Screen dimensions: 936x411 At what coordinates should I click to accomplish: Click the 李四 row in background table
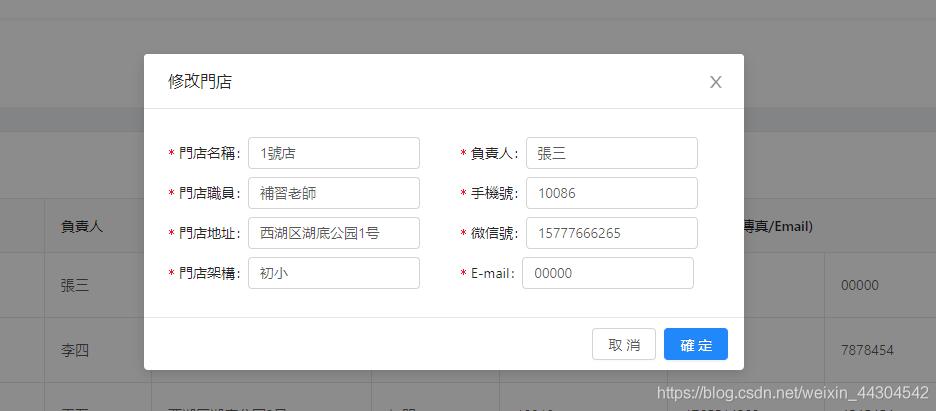[75, 351]
